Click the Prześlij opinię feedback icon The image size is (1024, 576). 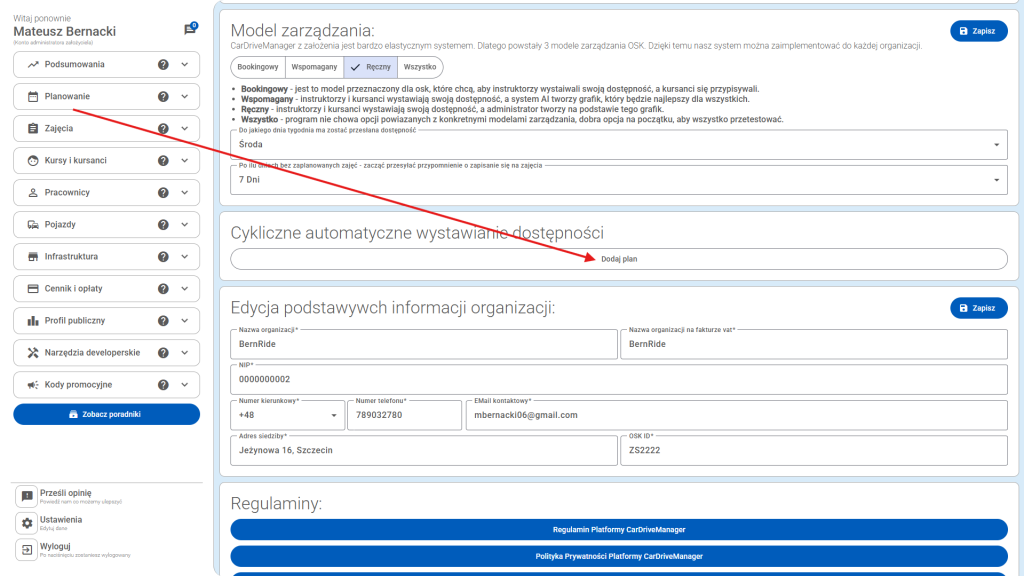pyautogui.click(x=27, y=496)
